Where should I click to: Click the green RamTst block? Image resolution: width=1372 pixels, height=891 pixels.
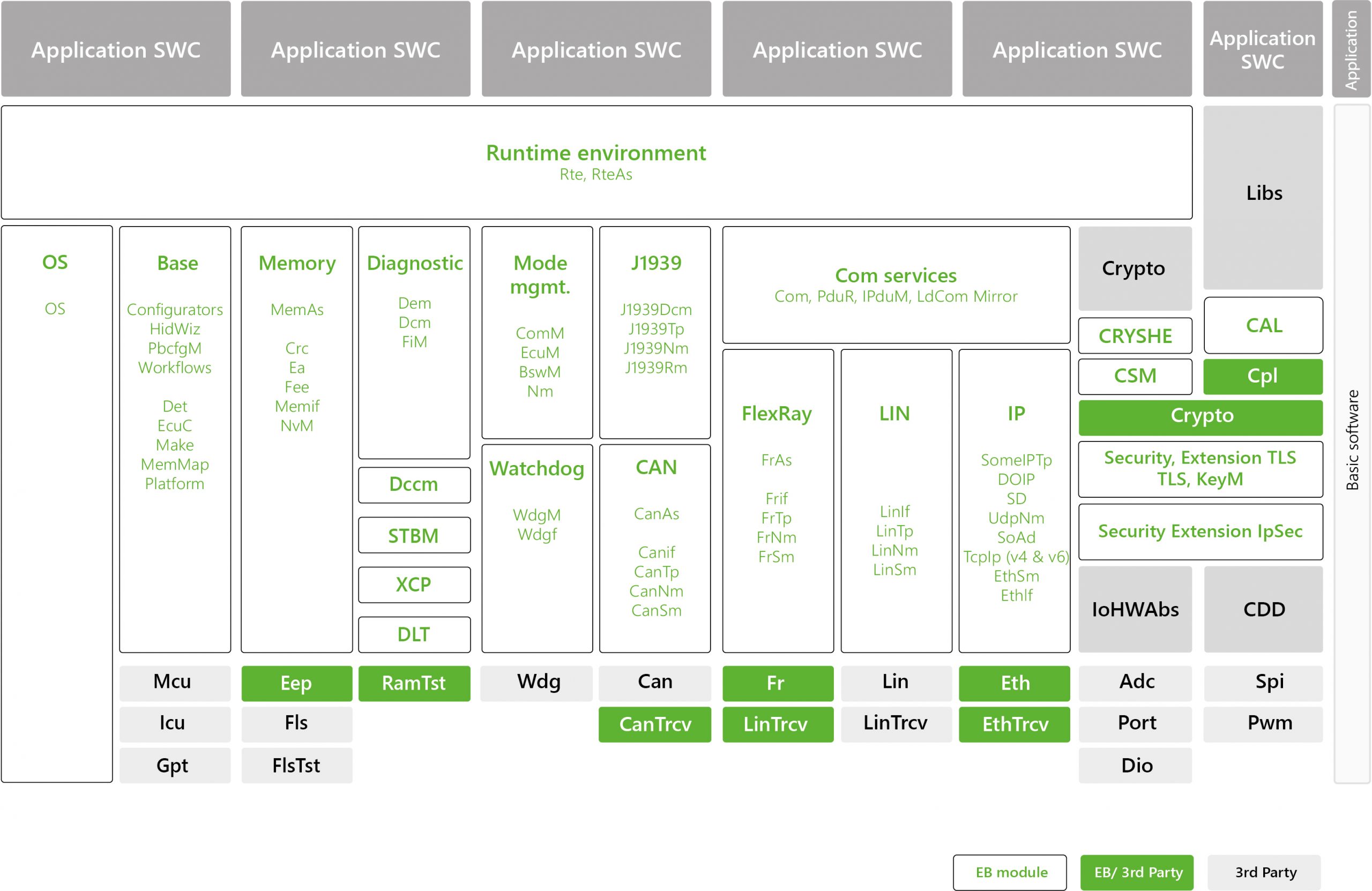(414, 683)
